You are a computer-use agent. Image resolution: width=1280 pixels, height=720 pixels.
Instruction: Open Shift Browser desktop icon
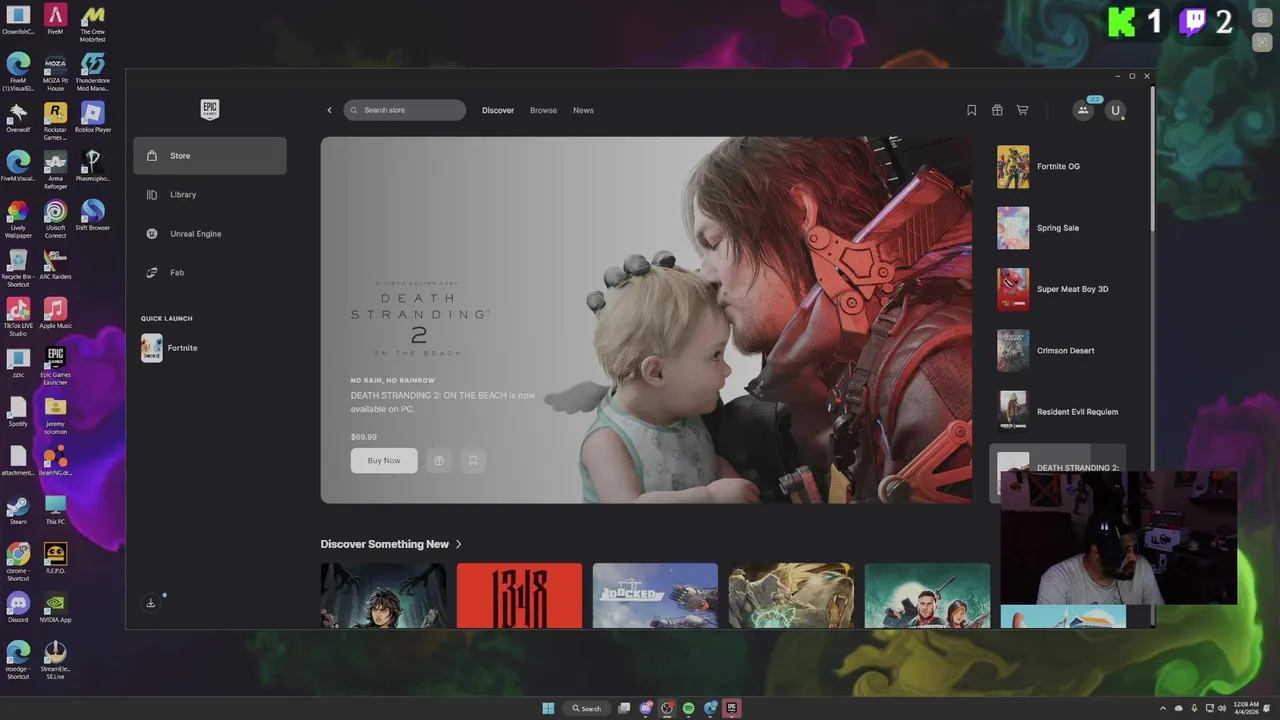click(x=92, y=215)
